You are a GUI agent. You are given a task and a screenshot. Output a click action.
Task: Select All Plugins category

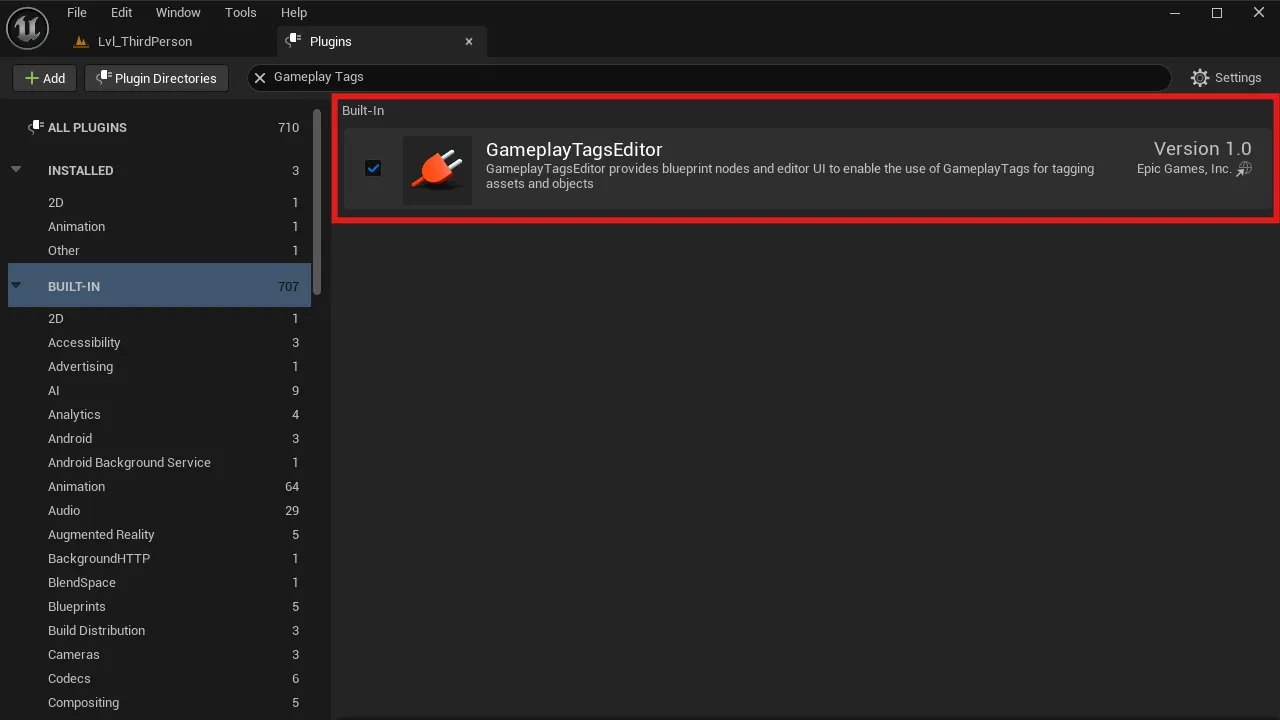coord(159,127)
